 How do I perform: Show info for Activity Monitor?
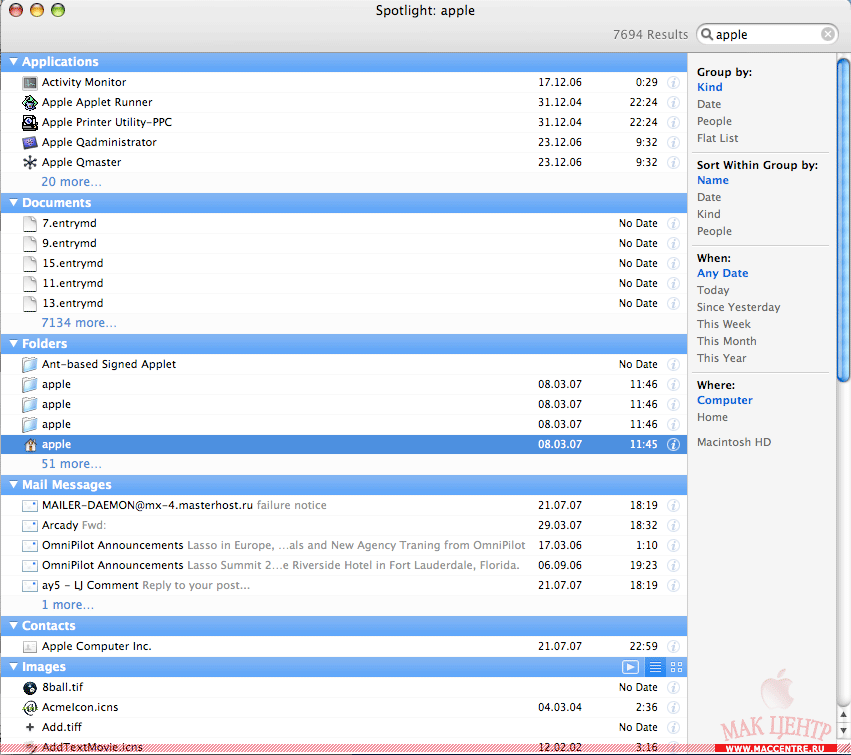click(673, 83)
